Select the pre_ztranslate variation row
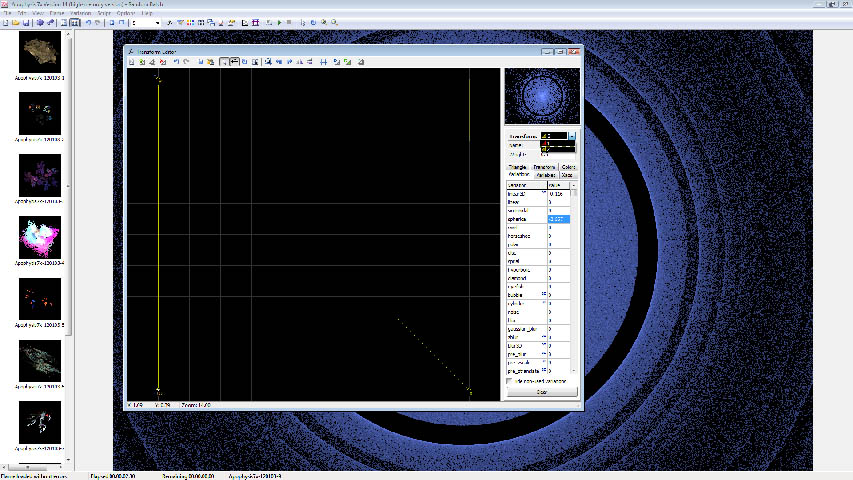 [x=538, y=371]
